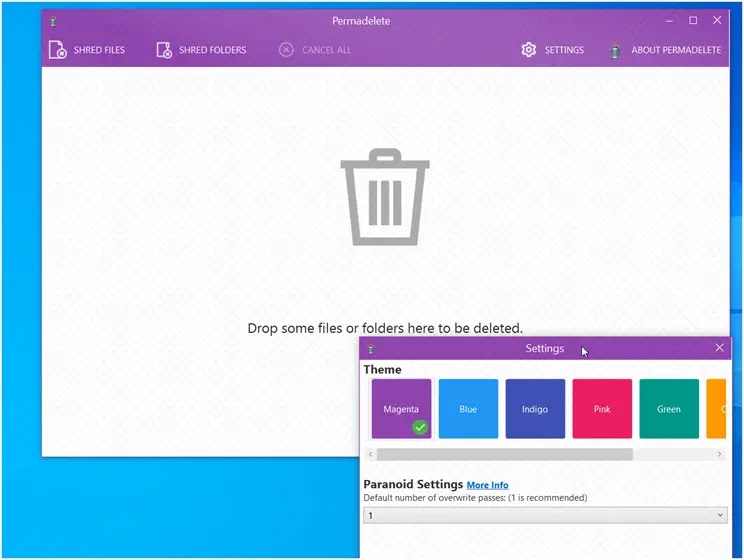Screen dimensions: 744x560
Task: Open ABOUT PERMADELETE toolbar label
Action: [x=676, y=50]
